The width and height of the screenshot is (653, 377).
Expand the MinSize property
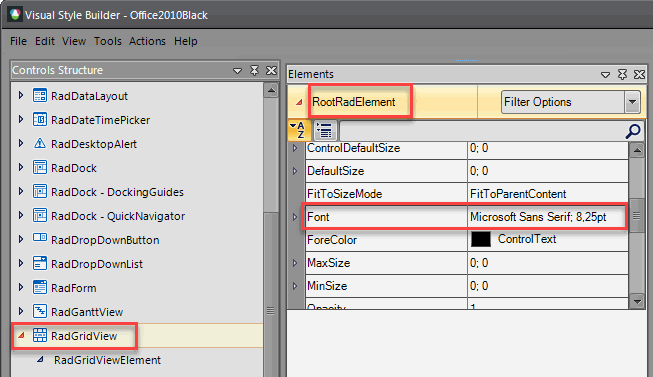coord(295,286)
